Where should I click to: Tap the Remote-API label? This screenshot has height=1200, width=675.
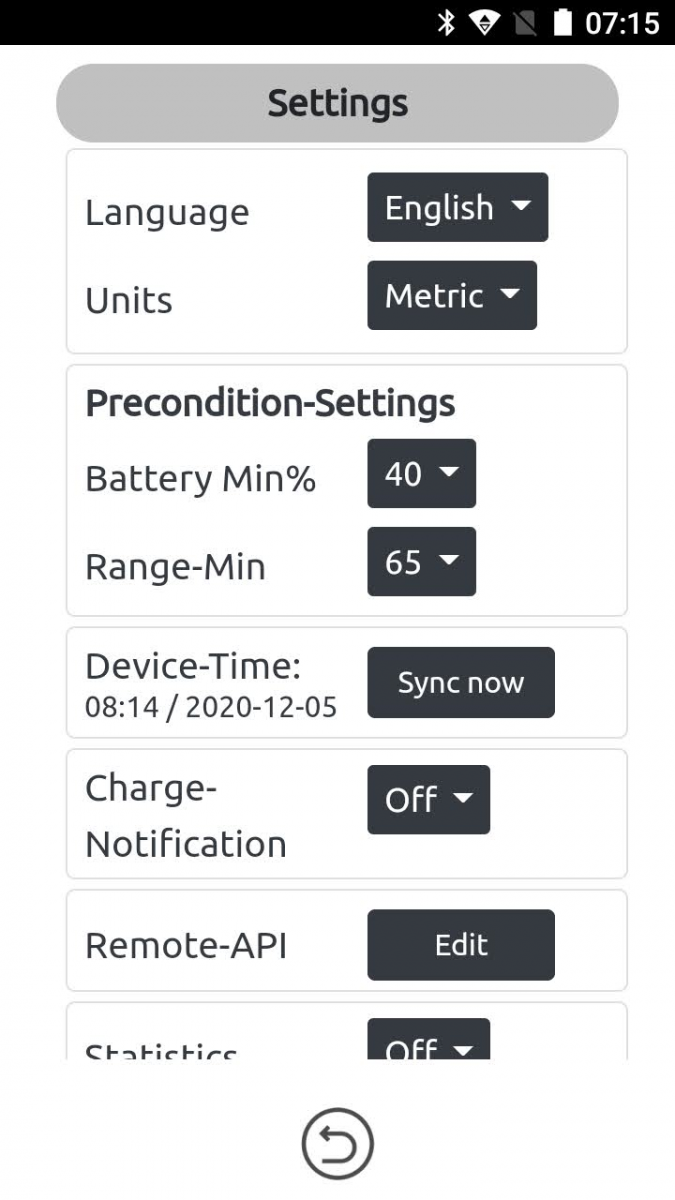tap(186, 945)
